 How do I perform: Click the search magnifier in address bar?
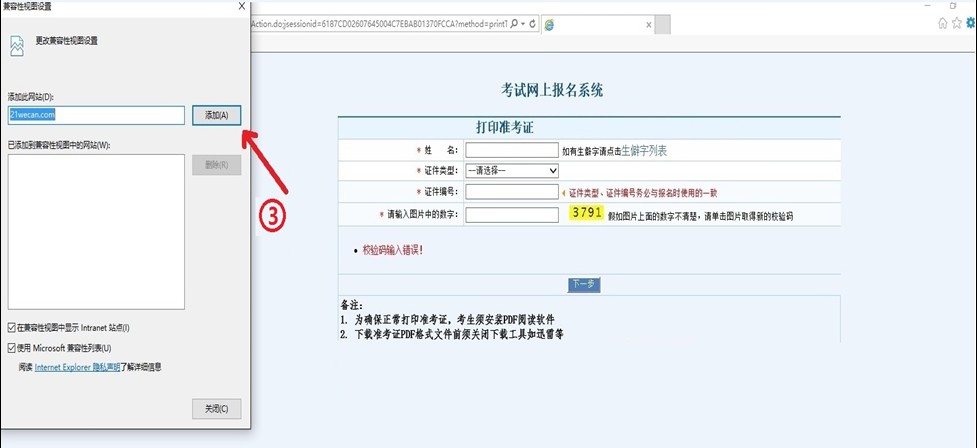(x=513, y=22)
